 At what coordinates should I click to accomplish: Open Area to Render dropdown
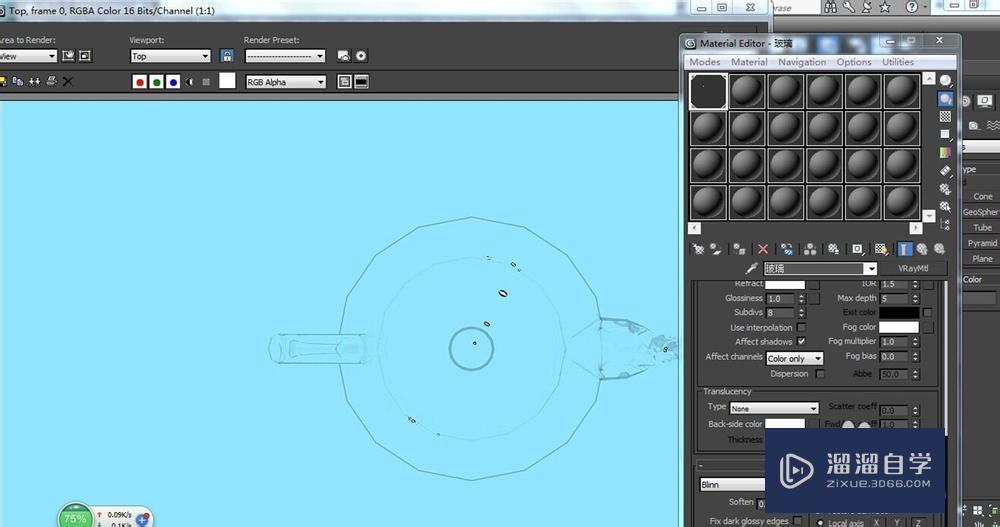[28, 56]
